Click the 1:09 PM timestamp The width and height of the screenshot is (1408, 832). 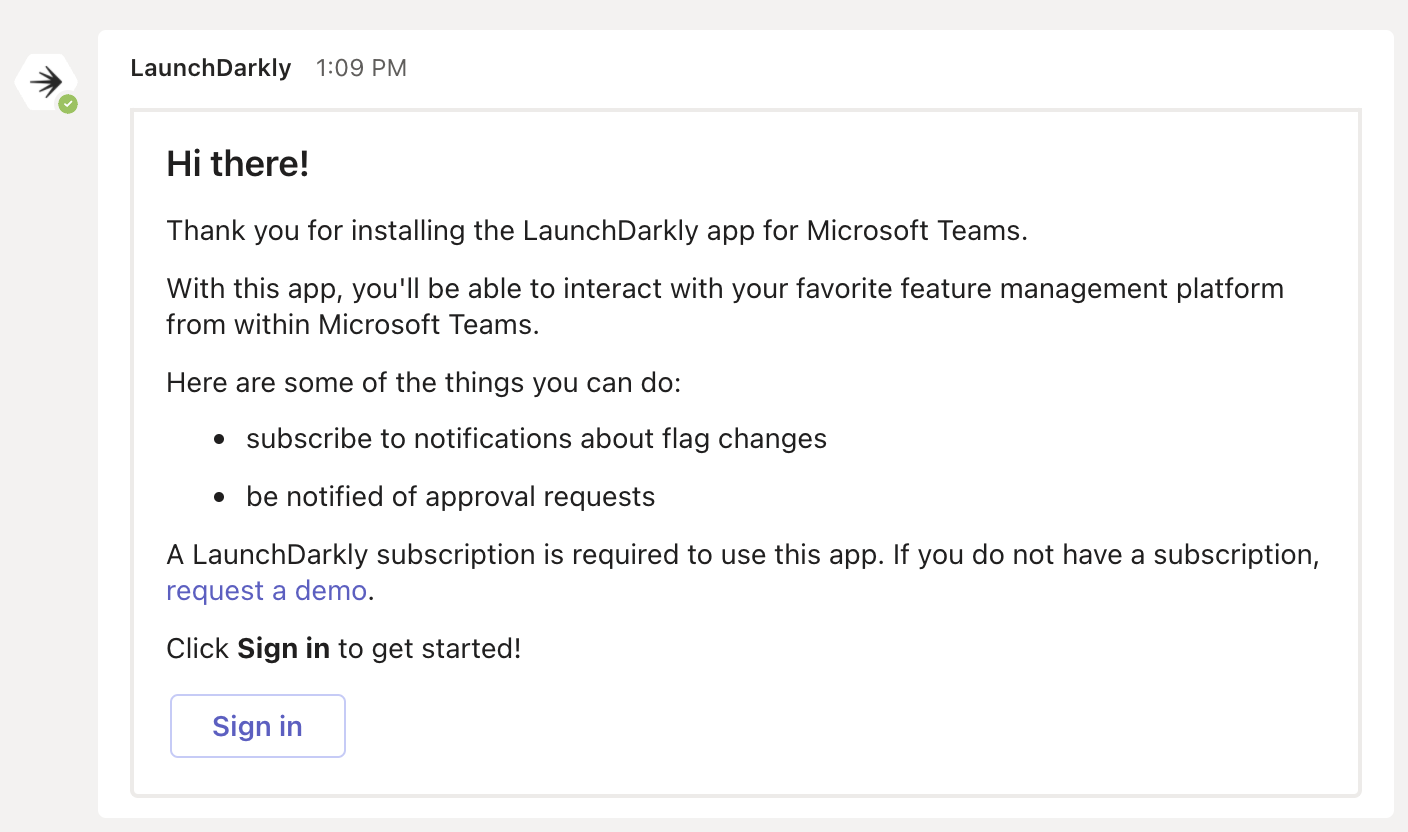[361, 68]
